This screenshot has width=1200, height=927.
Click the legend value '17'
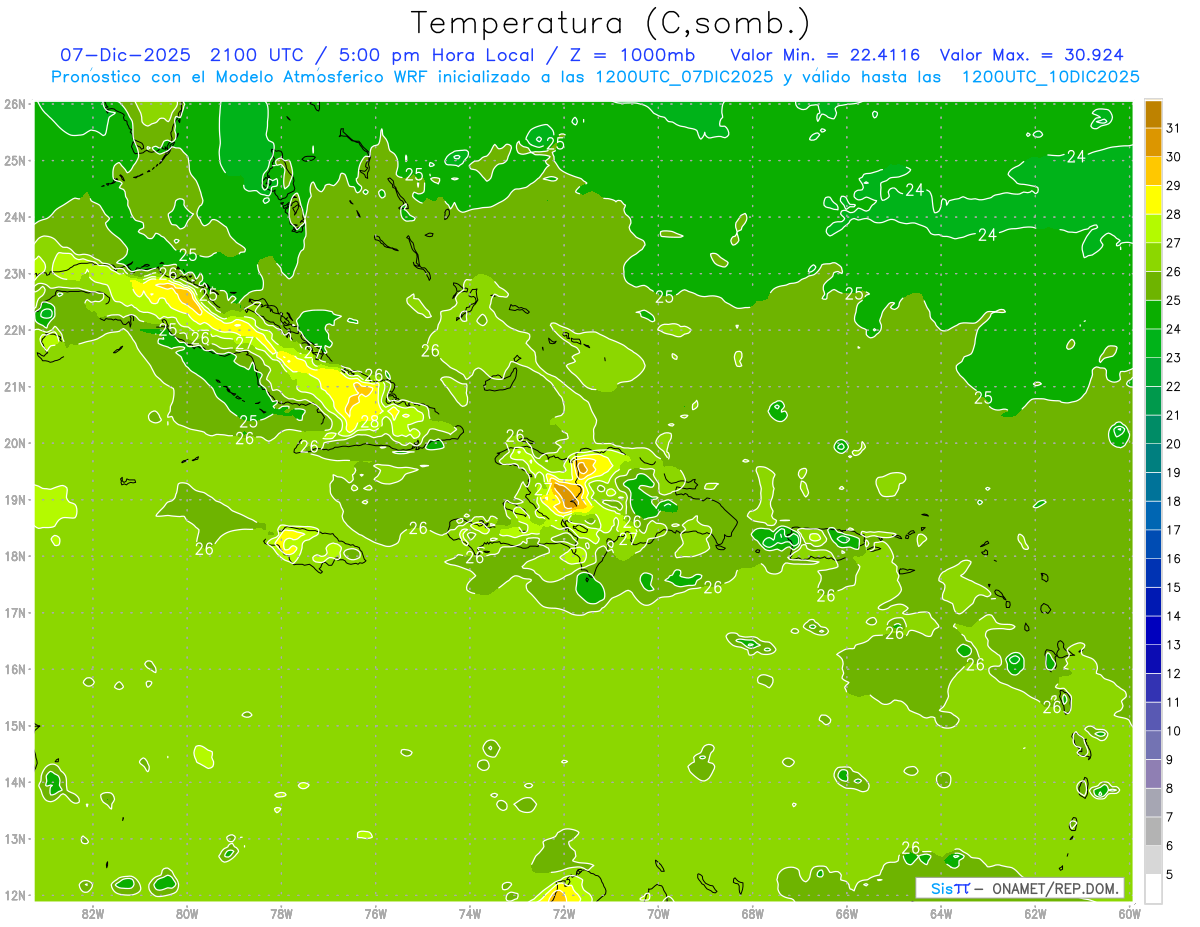point(1173,530)
